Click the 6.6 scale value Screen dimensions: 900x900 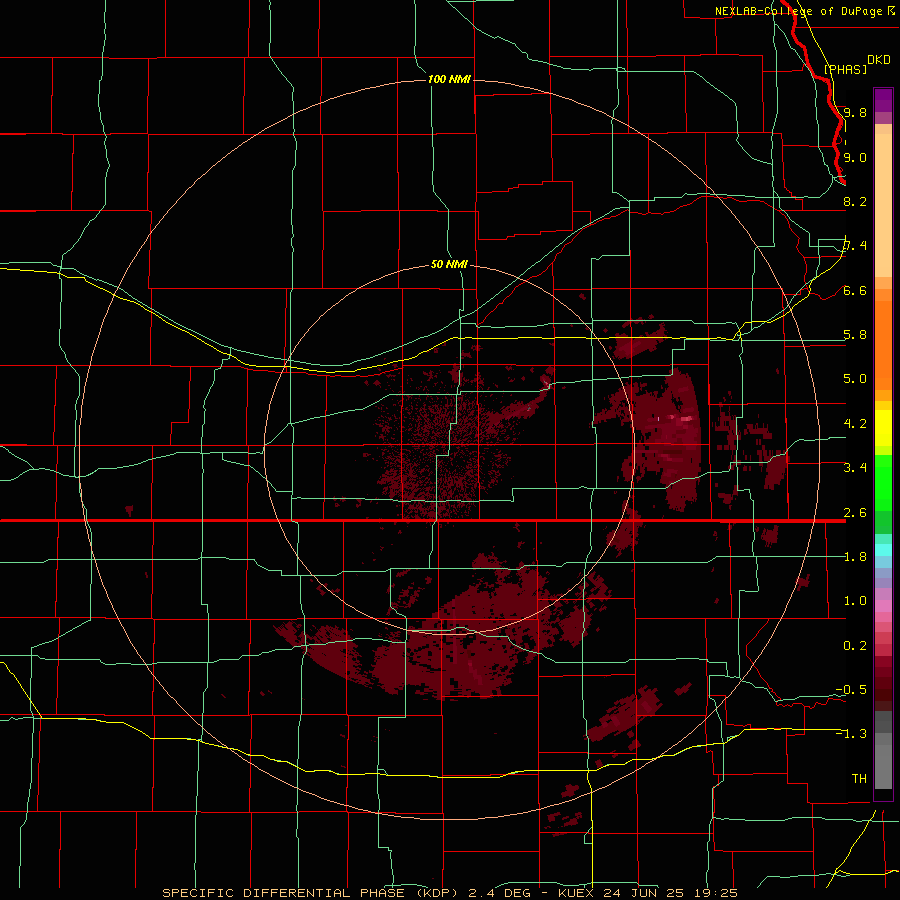[855, 290]
